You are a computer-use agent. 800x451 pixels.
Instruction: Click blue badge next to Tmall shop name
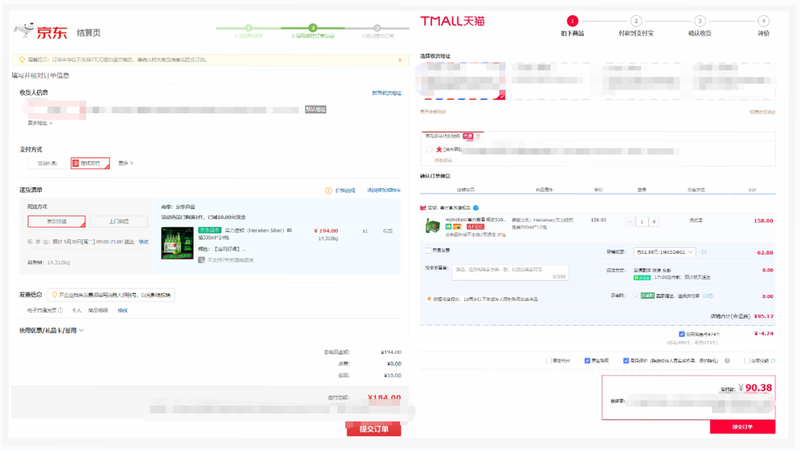(476, 208)
